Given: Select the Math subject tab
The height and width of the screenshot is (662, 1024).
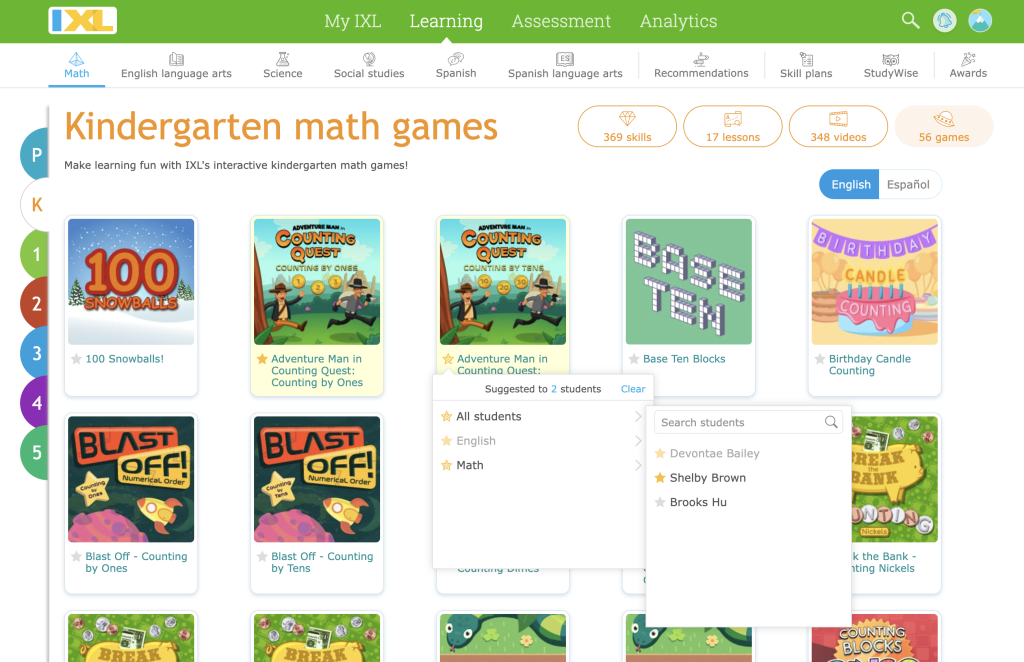Looking at the screenshot, I should (x=76, y=65).
